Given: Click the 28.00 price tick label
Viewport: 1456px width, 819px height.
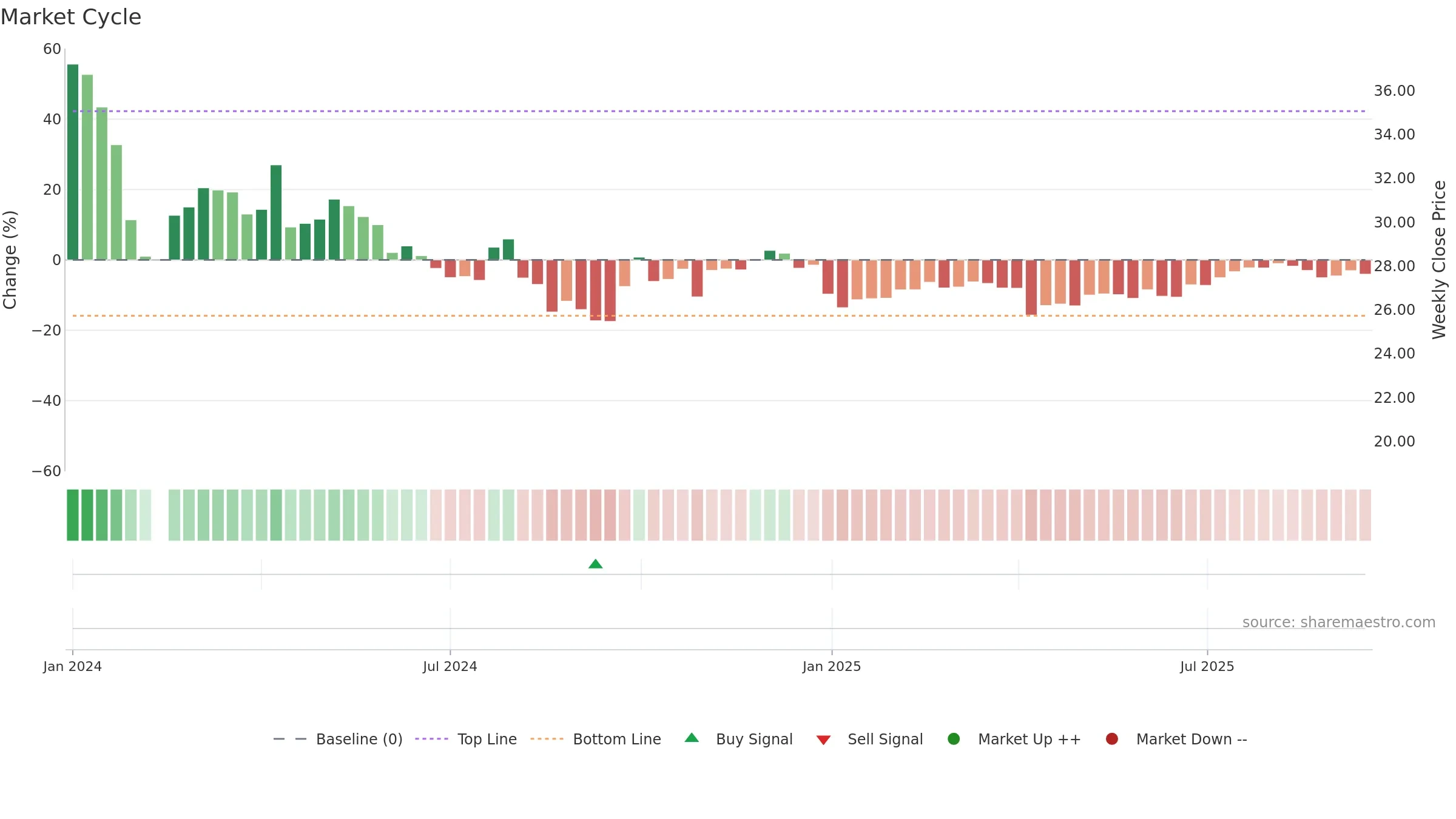Looking at the screenshot, I should pyautogui.click(x=1394, y=266).
